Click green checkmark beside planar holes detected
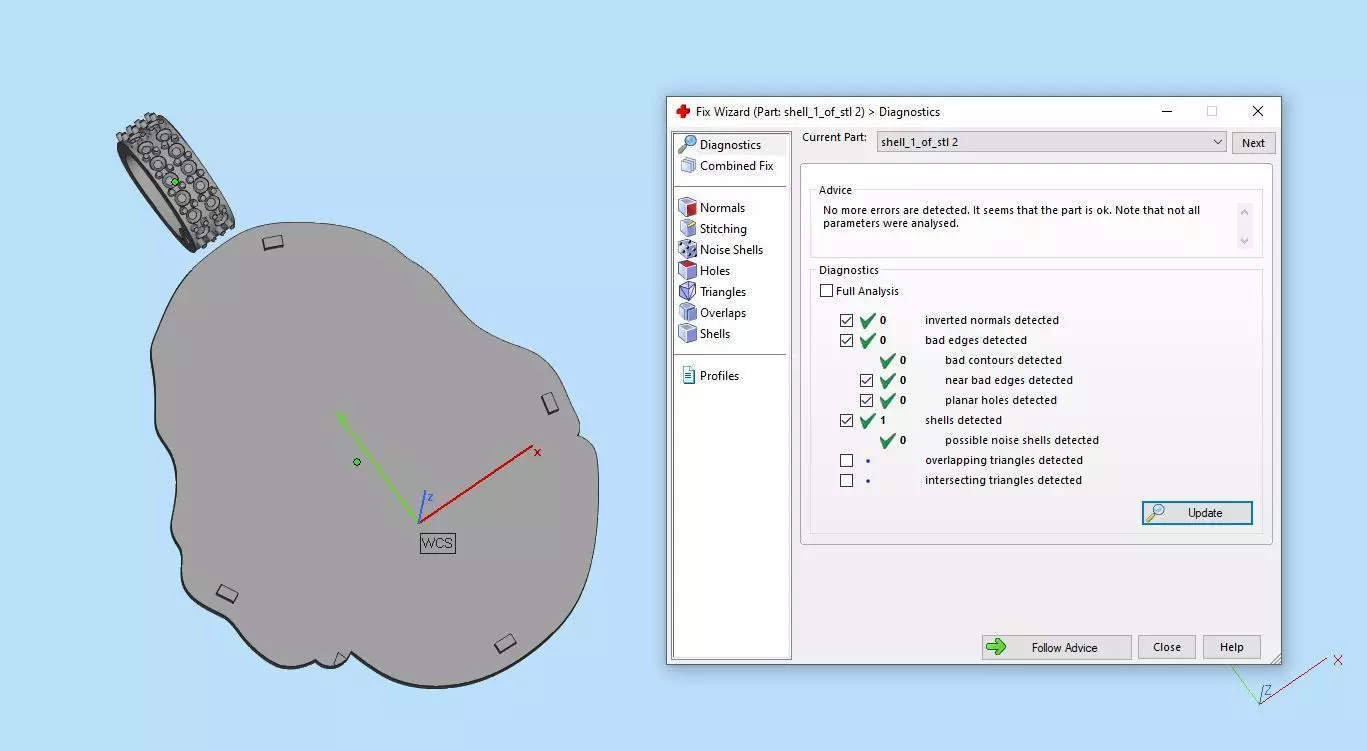The height and width of the screenshot is (751, 1367). pyautogui.click(x=887, y=400)
